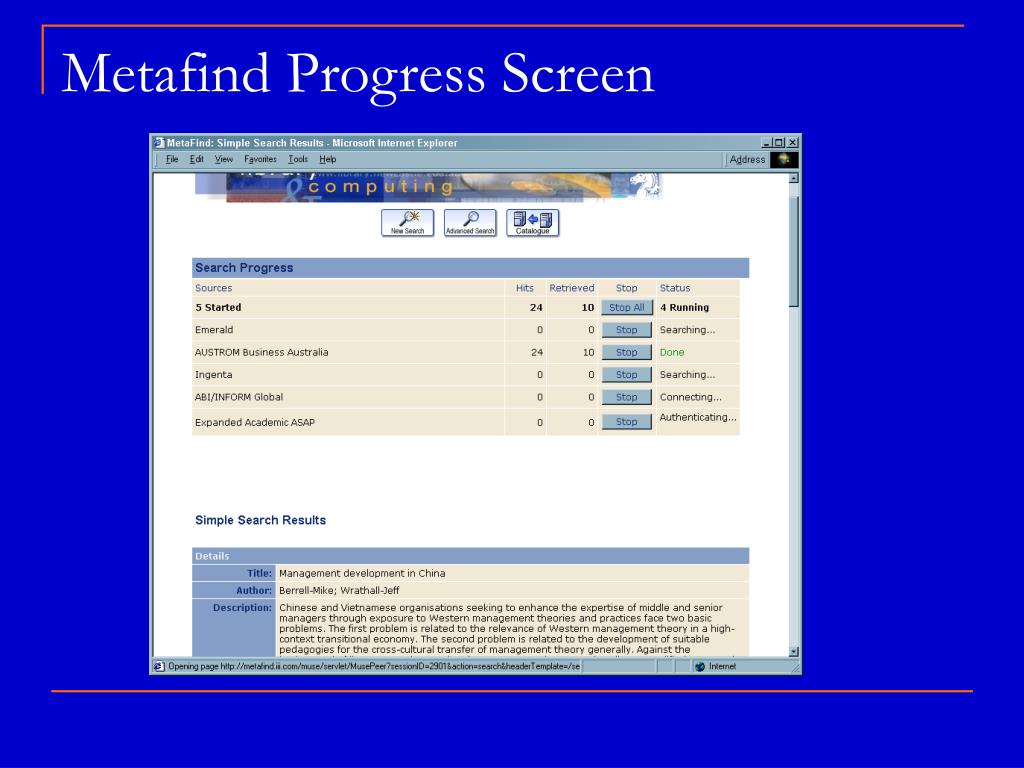Click the Opening page URL status text
Screen dimensions: 1024x768
pyautogui.click(x=374, y=667)
